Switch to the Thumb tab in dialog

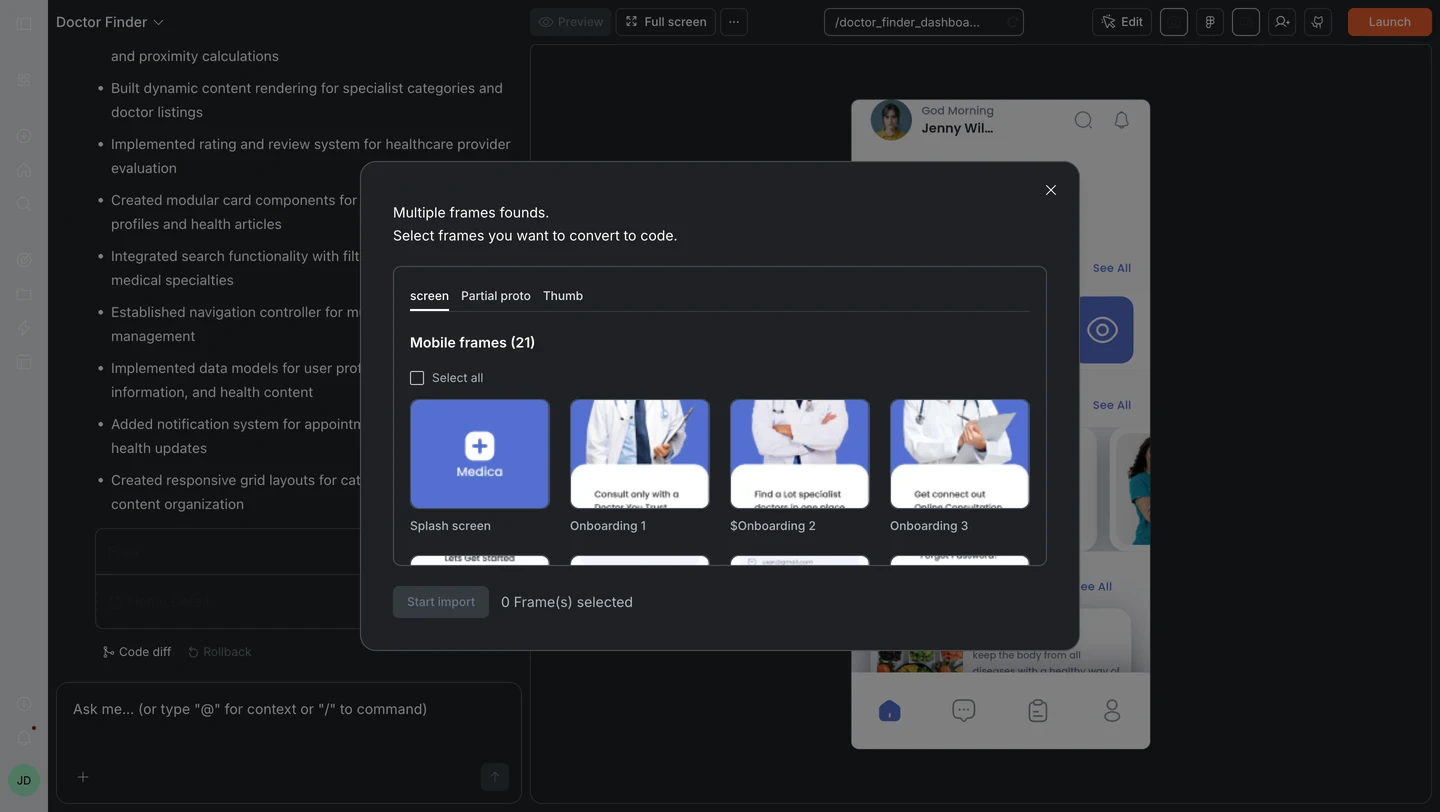coord(562,296)
